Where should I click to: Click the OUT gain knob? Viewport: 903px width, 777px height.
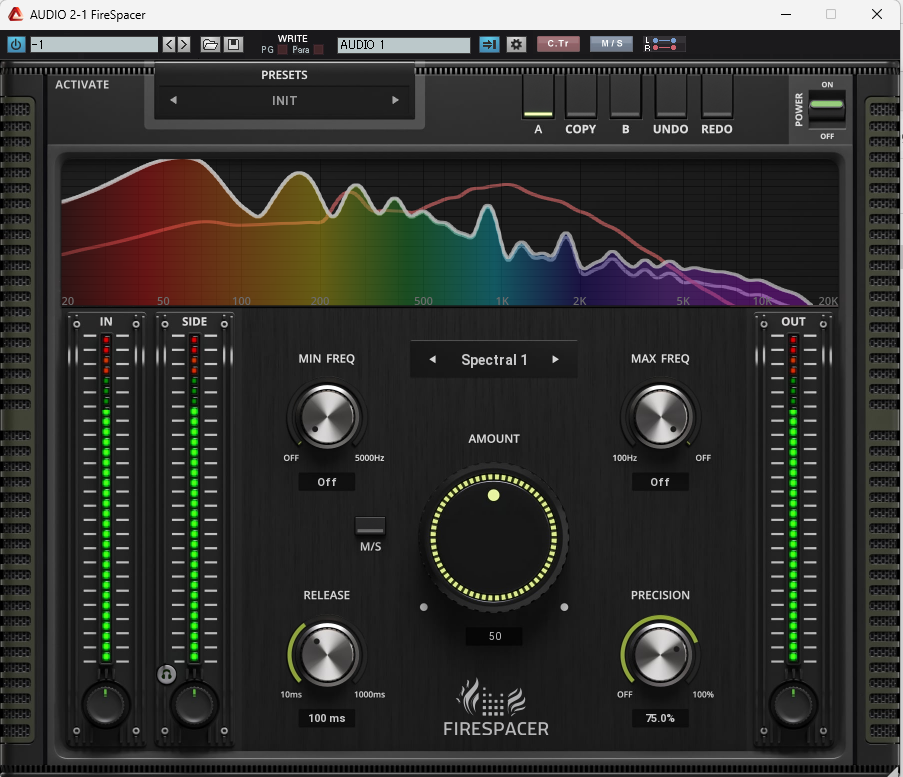coord(793,704)
